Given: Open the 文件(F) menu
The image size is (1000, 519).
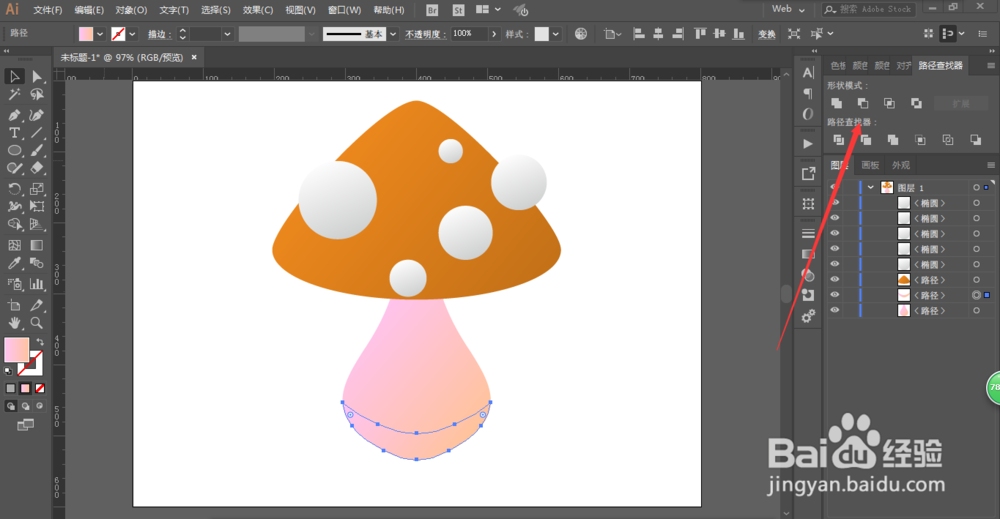Looking at the screenshot, I should (48, 10).
